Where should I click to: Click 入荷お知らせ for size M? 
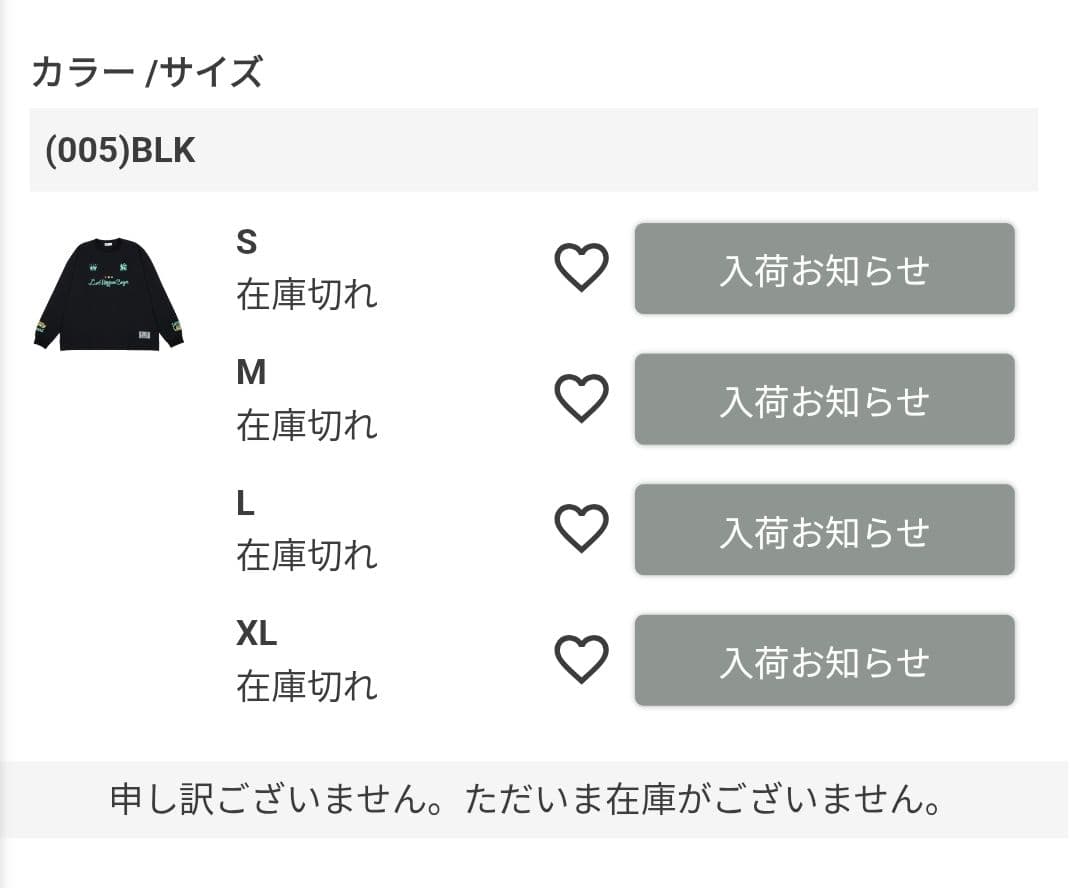point(824,399)
